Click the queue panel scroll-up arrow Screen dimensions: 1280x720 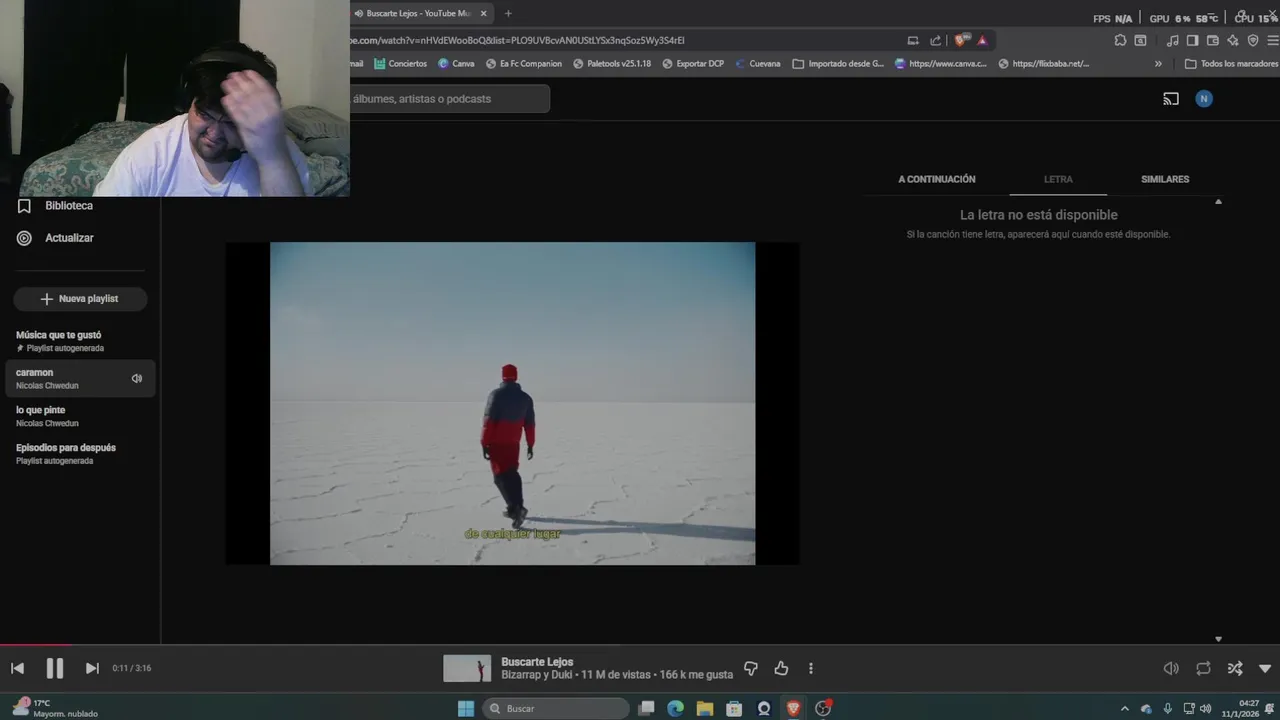coord(1218,202)
